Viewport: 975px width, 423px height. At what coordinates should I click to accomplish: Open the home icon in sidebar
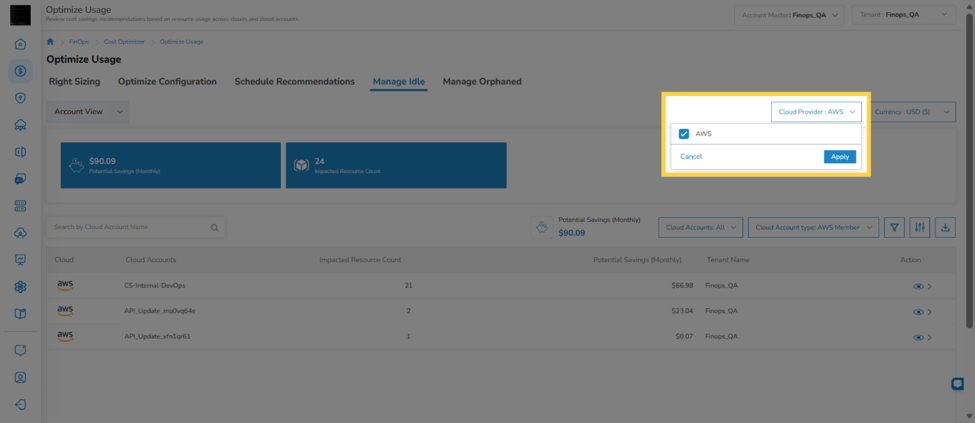(20, 44)
